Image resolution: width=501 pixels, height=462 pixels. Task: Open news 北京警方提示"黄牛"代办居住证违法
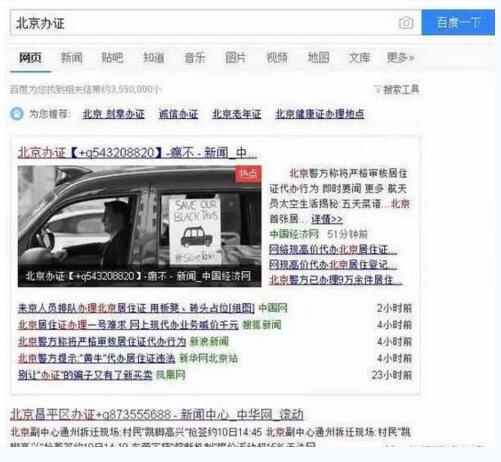pyautogui.click(x=96, y=358)
